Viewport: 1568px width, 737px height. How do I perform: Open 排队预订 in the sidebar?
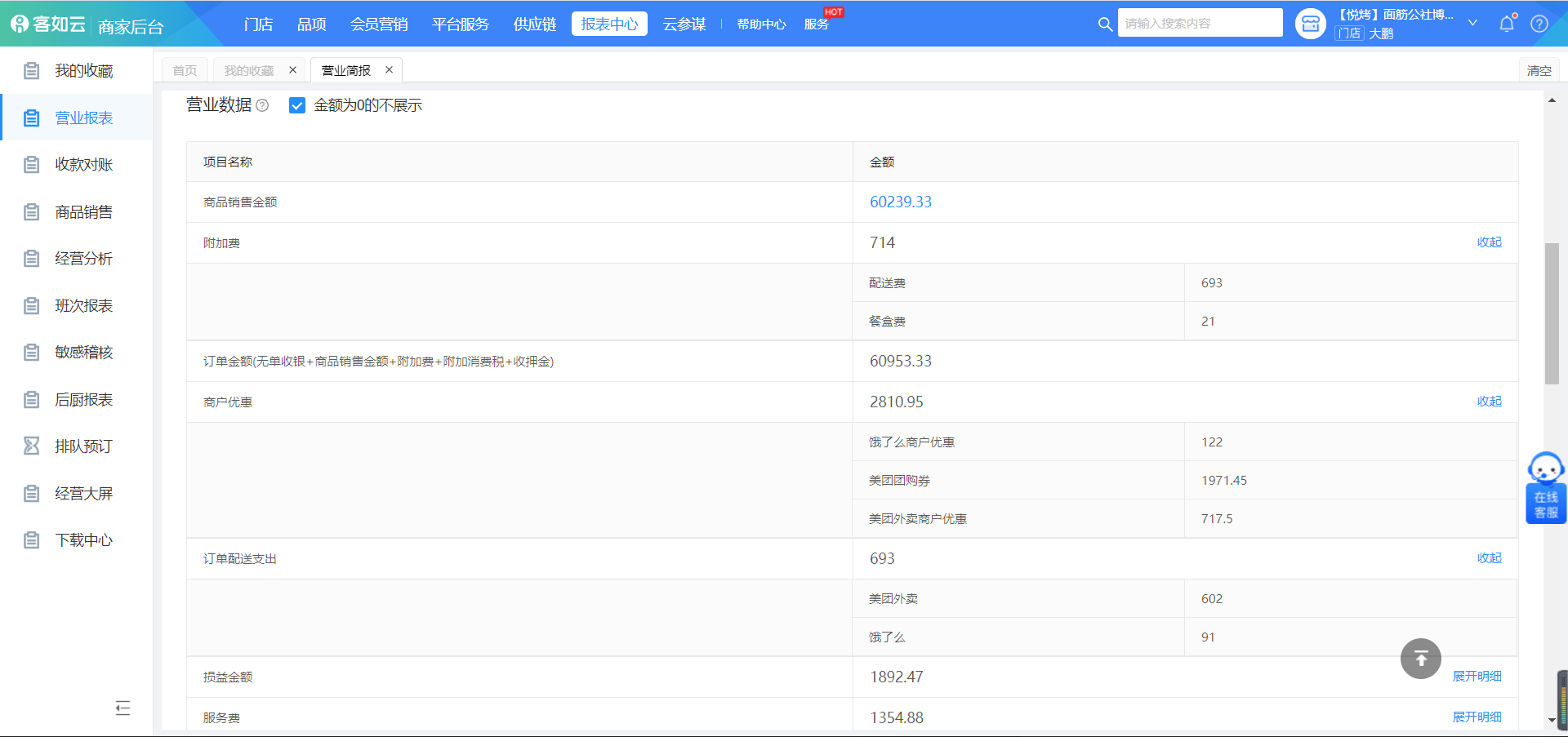tap(83, 446)
